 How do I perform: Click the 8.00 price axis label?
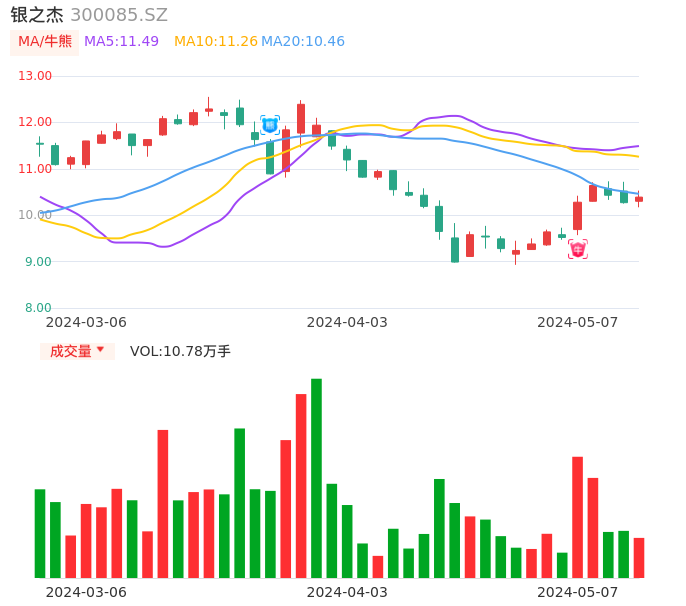(x=39, y=308)
